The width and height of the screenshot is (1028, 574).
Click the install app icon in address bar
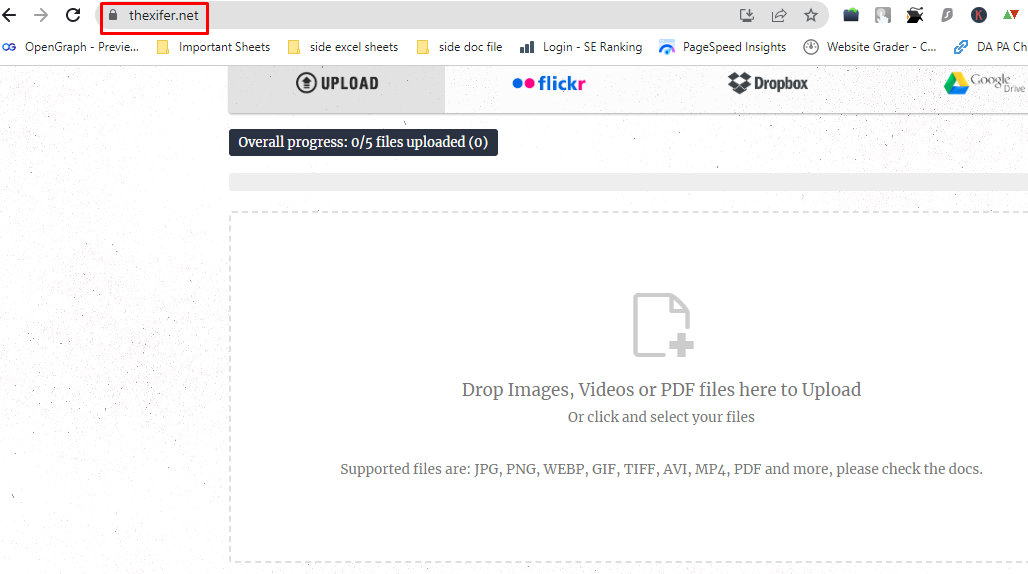coord(747,15)
